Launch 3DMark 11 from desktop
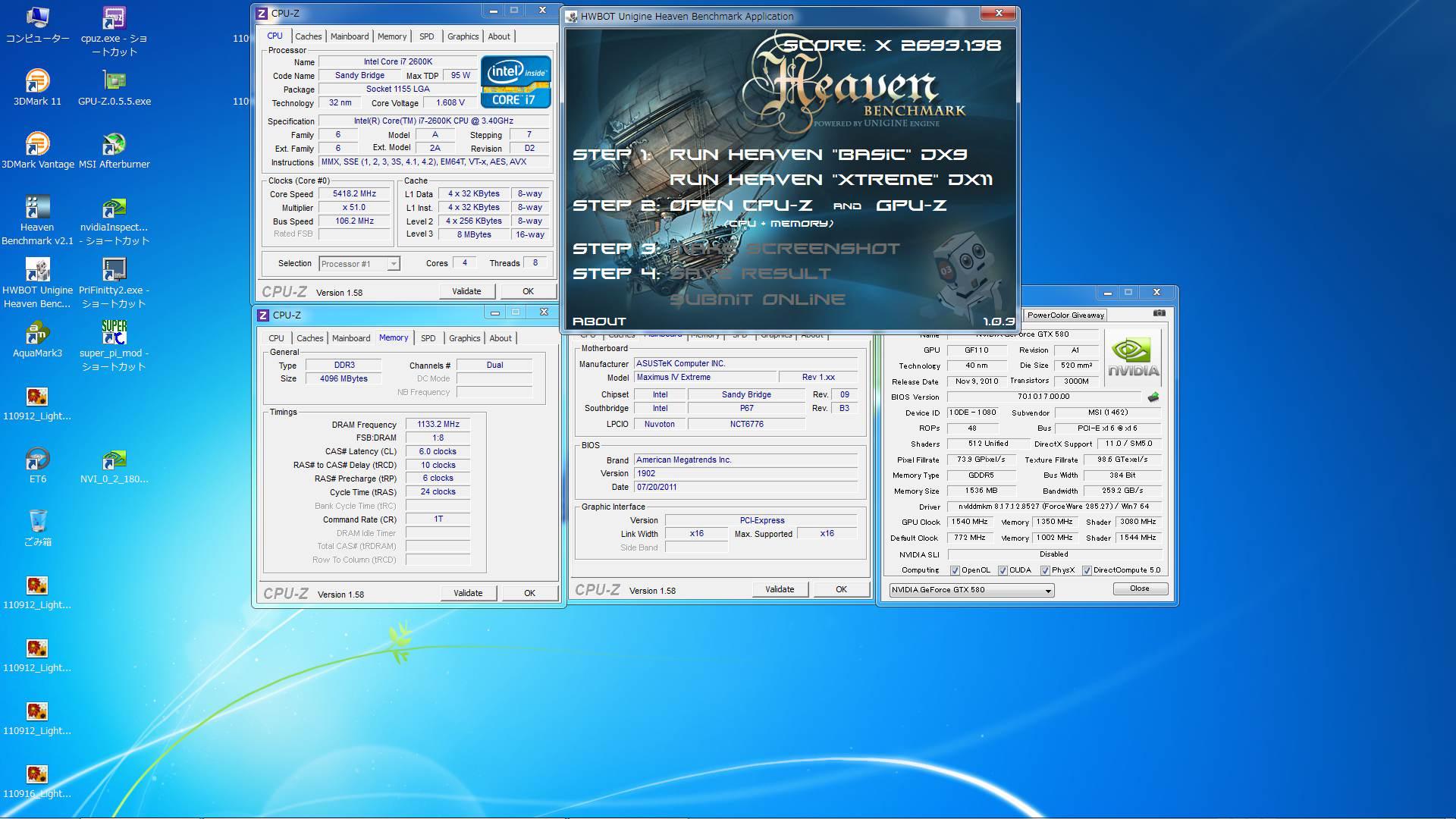1456x819 pixels. 37,87
